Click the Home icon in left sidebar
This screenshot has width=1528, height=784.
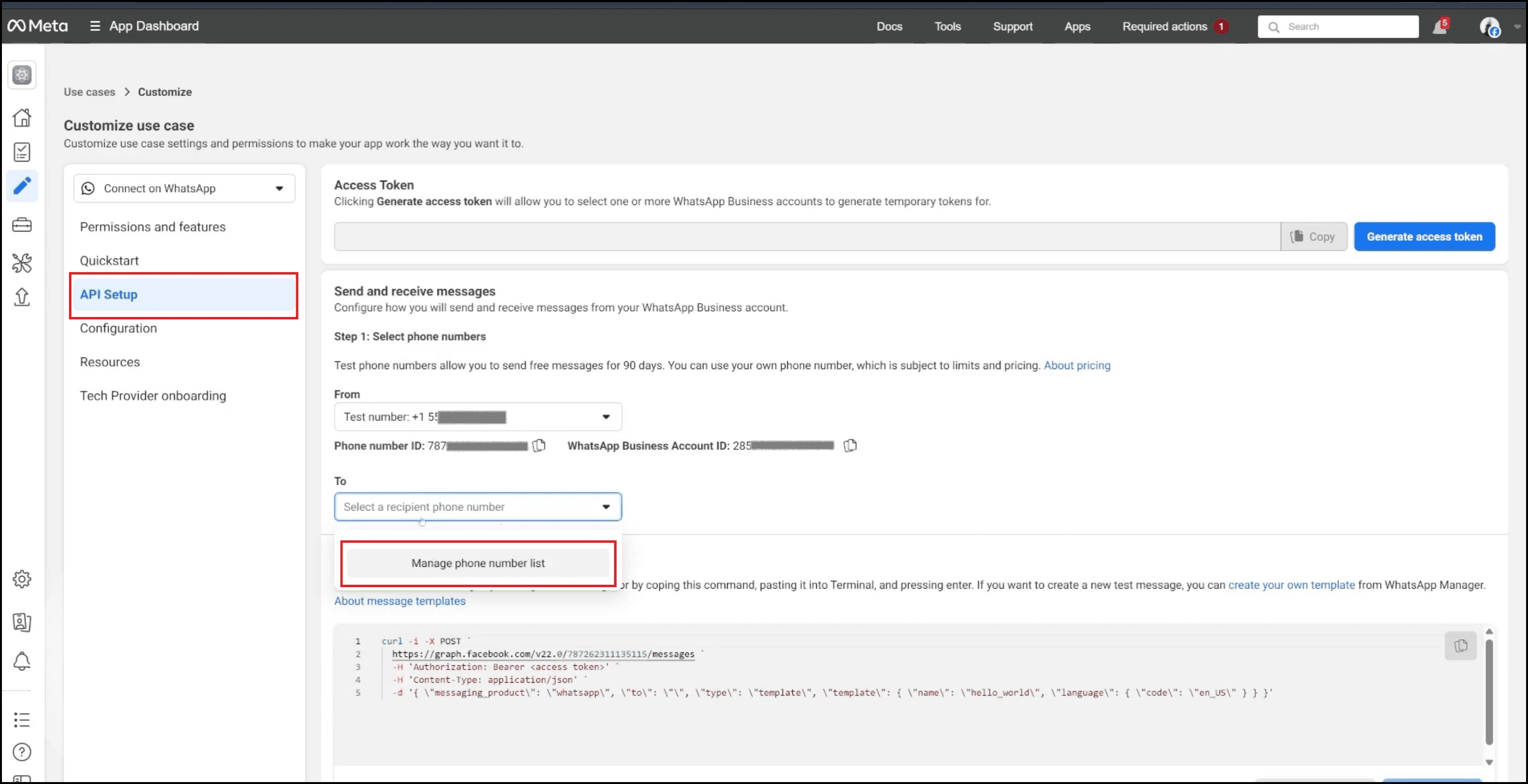pyautogui.click(x=22, y=117)
